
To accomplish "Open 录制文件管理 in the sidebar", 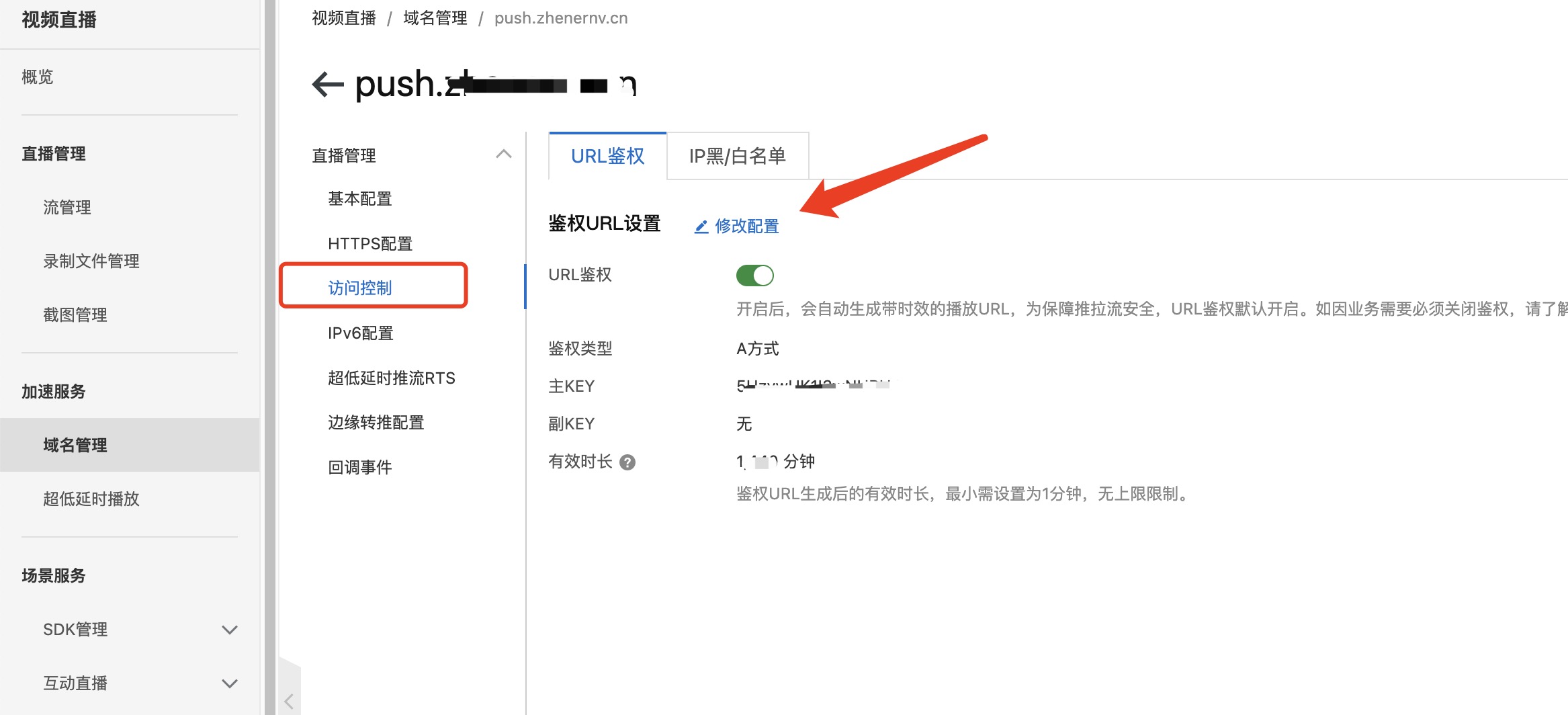I will click(x=91, y=261).
